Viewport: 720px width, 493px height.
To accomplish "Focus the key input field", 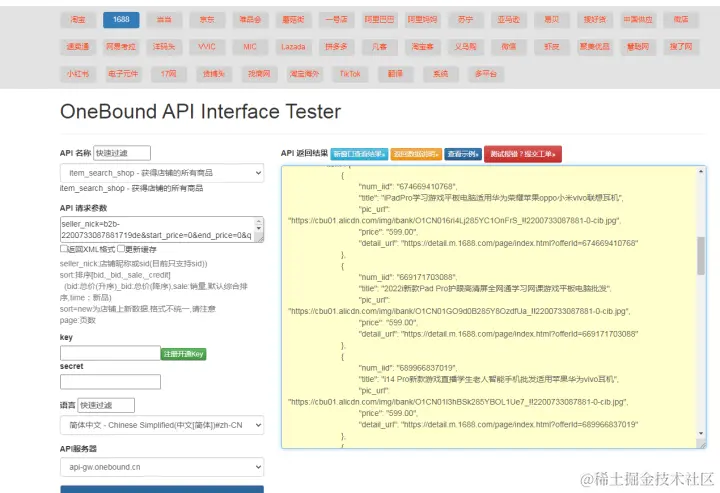I will coord(110,353).
